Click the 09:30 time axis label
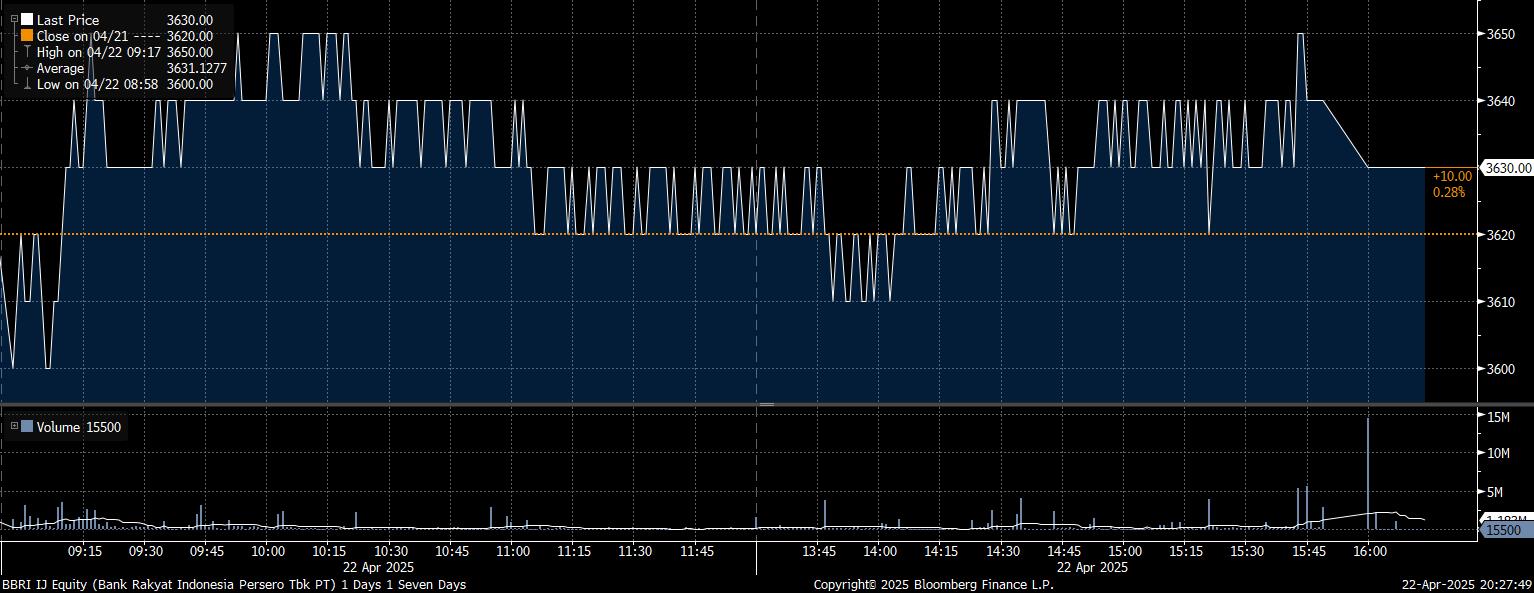 point(146,551)
